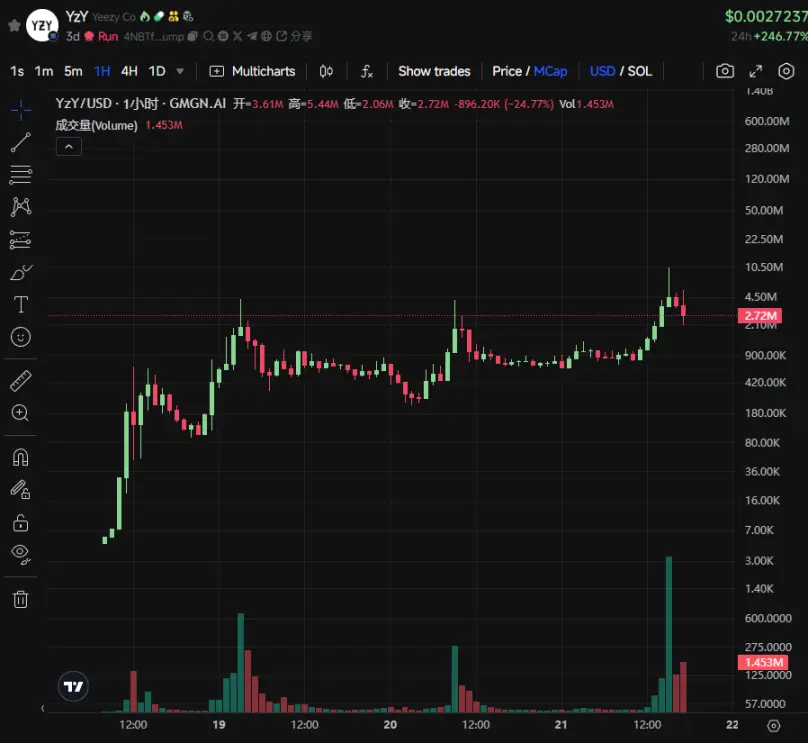Activate the zoom in tool
808x743 pixels.
[21, 413]
